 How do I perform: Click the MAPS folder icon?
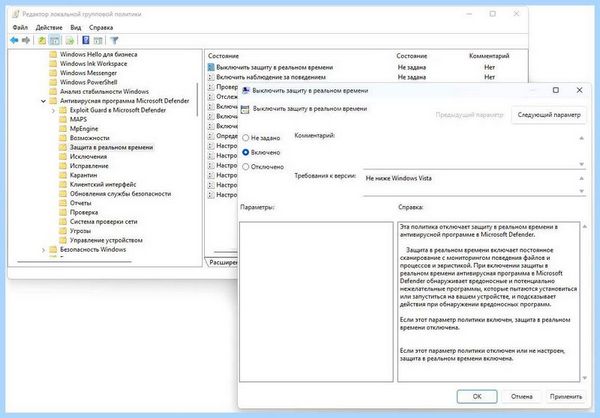pyautogui.click(x=63, y=119)
